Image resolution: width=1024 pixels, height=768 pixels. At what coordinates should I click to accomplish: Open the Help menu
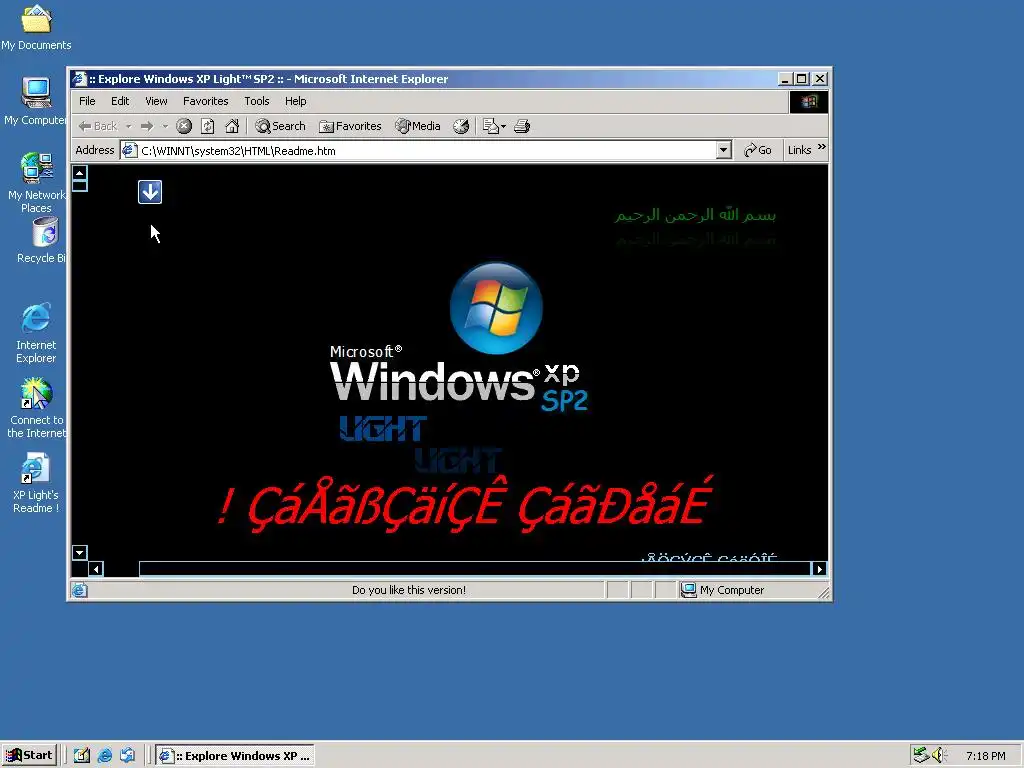click(295, 101)
